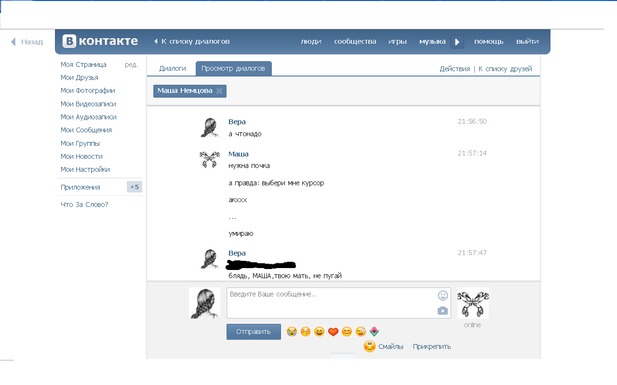
Task: Focus the Введите Ваше сообщение field
Action: (x=338, y=303)
